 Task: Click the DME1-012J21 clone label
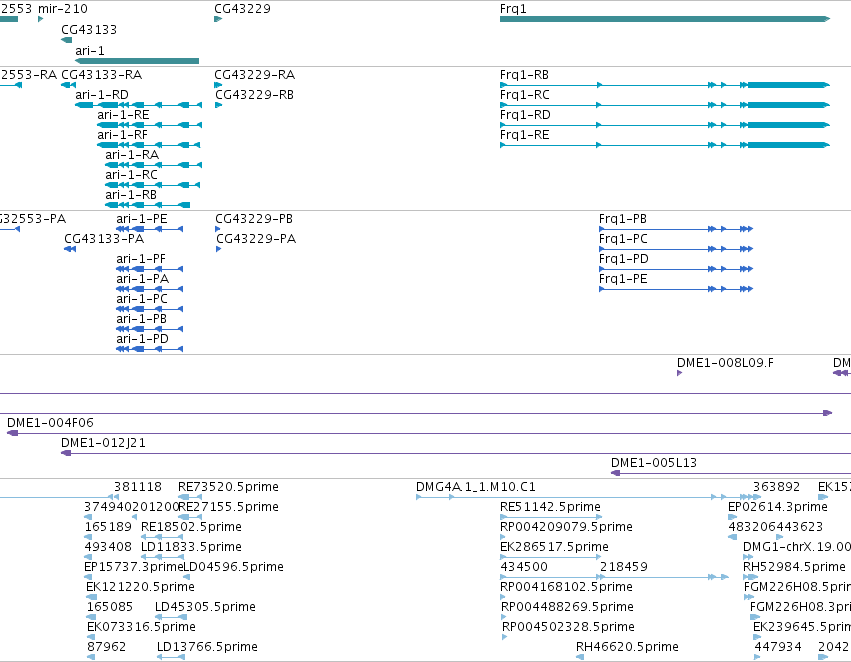[x=103, y=443]
